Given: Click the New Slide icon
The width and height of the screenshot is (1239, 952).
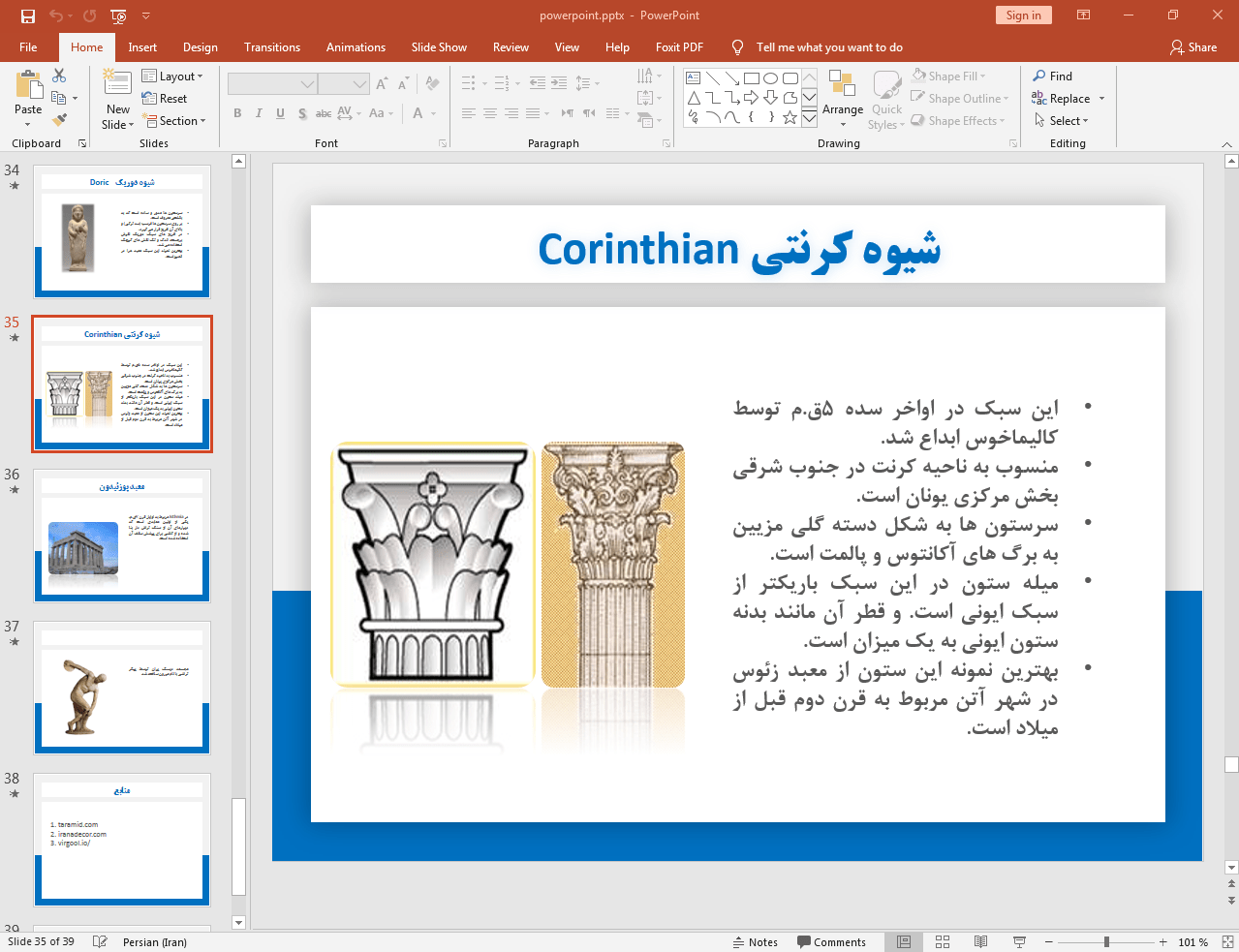Looking at the screenshot, I should pos(117,83).
